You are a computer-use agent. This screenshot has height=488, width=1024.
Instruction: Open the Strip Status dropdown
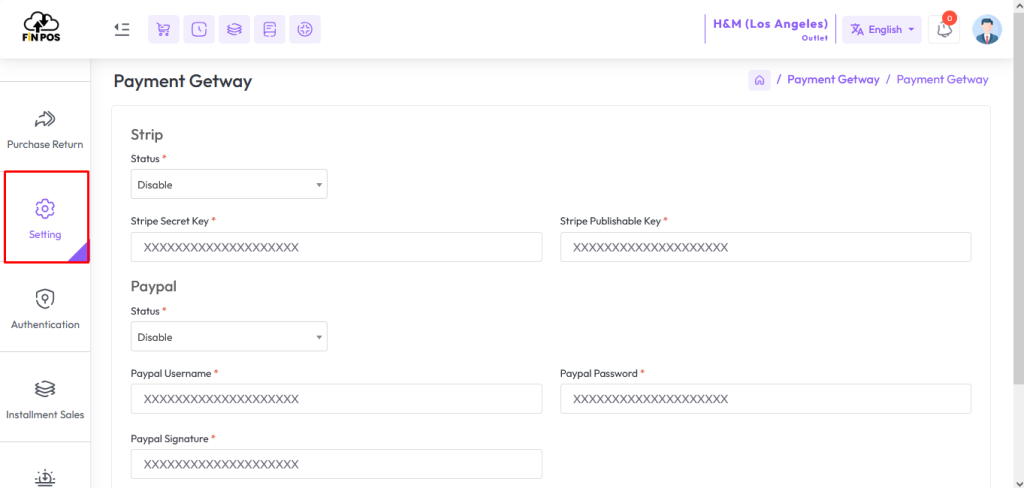229,184
